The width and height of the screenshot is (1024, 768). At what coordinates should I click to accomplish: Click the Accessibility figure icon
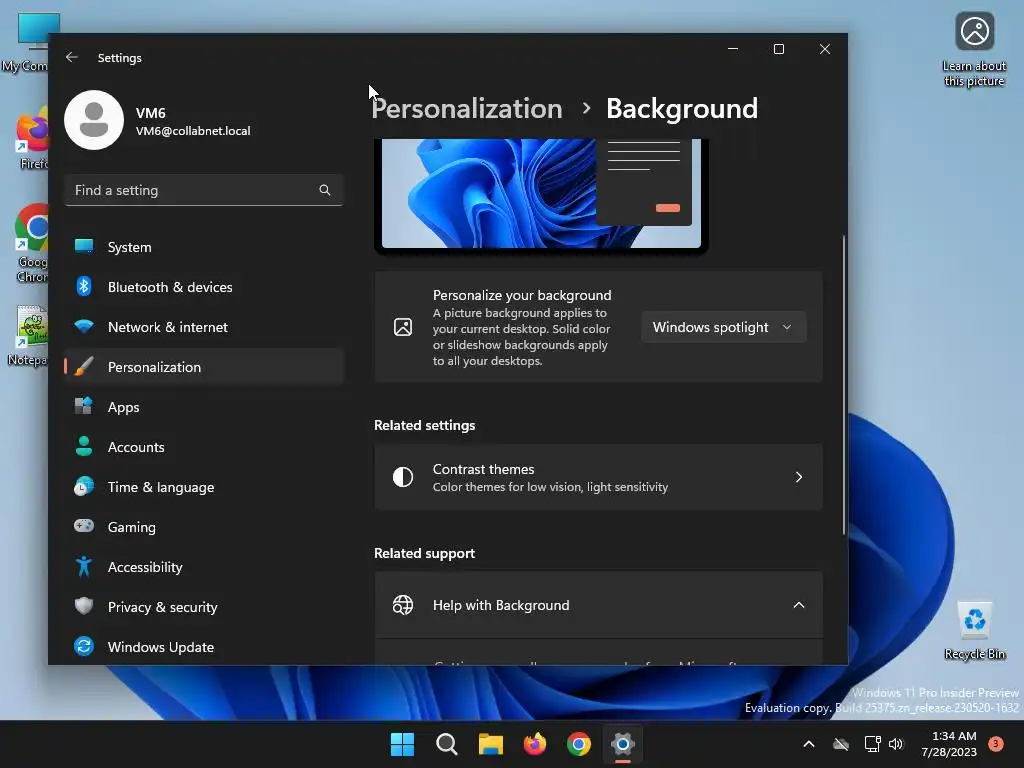(x=84, y=566)
